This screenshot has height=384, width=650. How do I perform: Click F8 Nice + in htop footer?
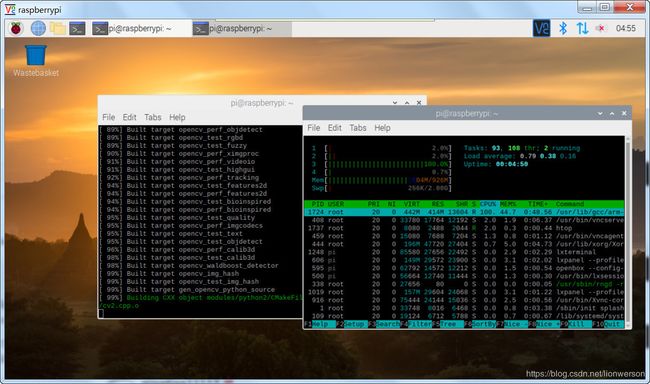[x=544, y=324]
